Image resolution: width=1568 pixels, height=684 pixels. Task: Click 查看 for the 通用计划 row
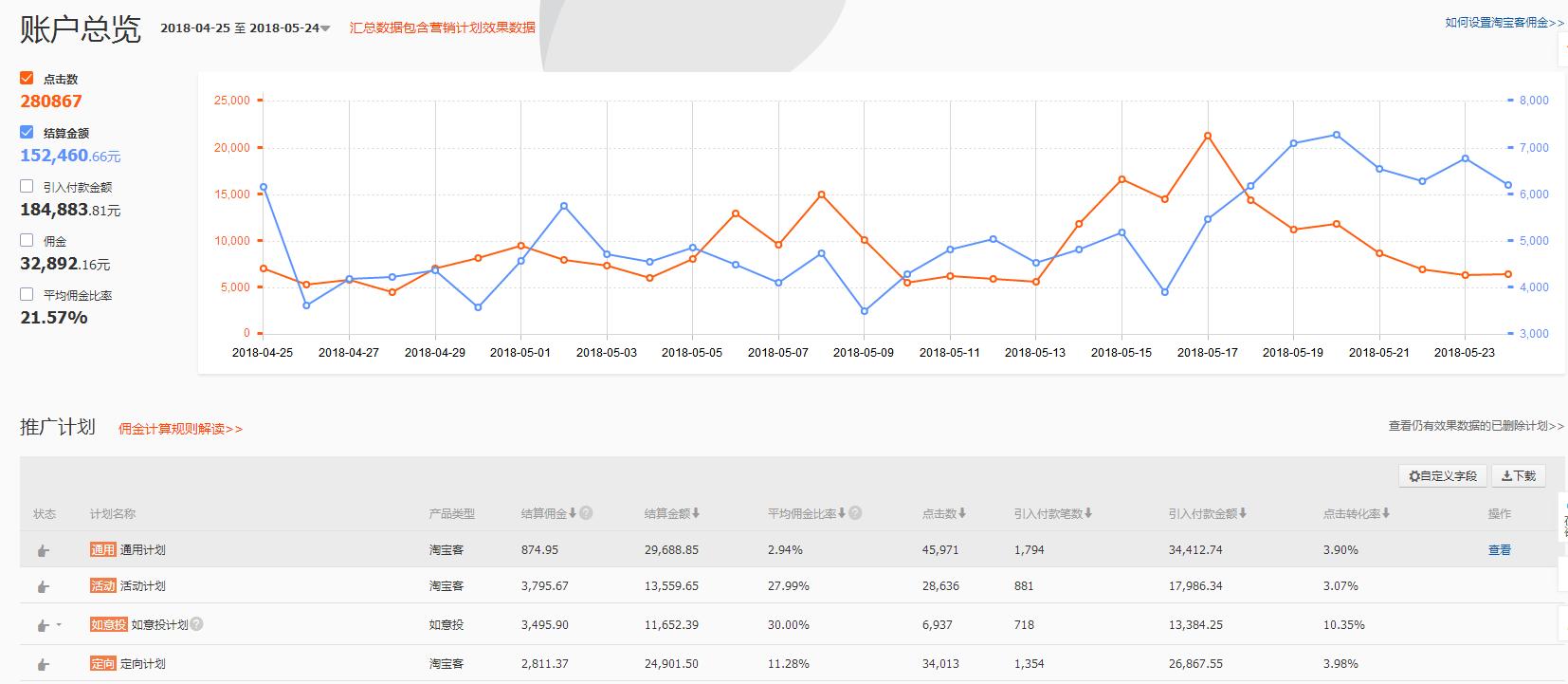pos(1499,550)
